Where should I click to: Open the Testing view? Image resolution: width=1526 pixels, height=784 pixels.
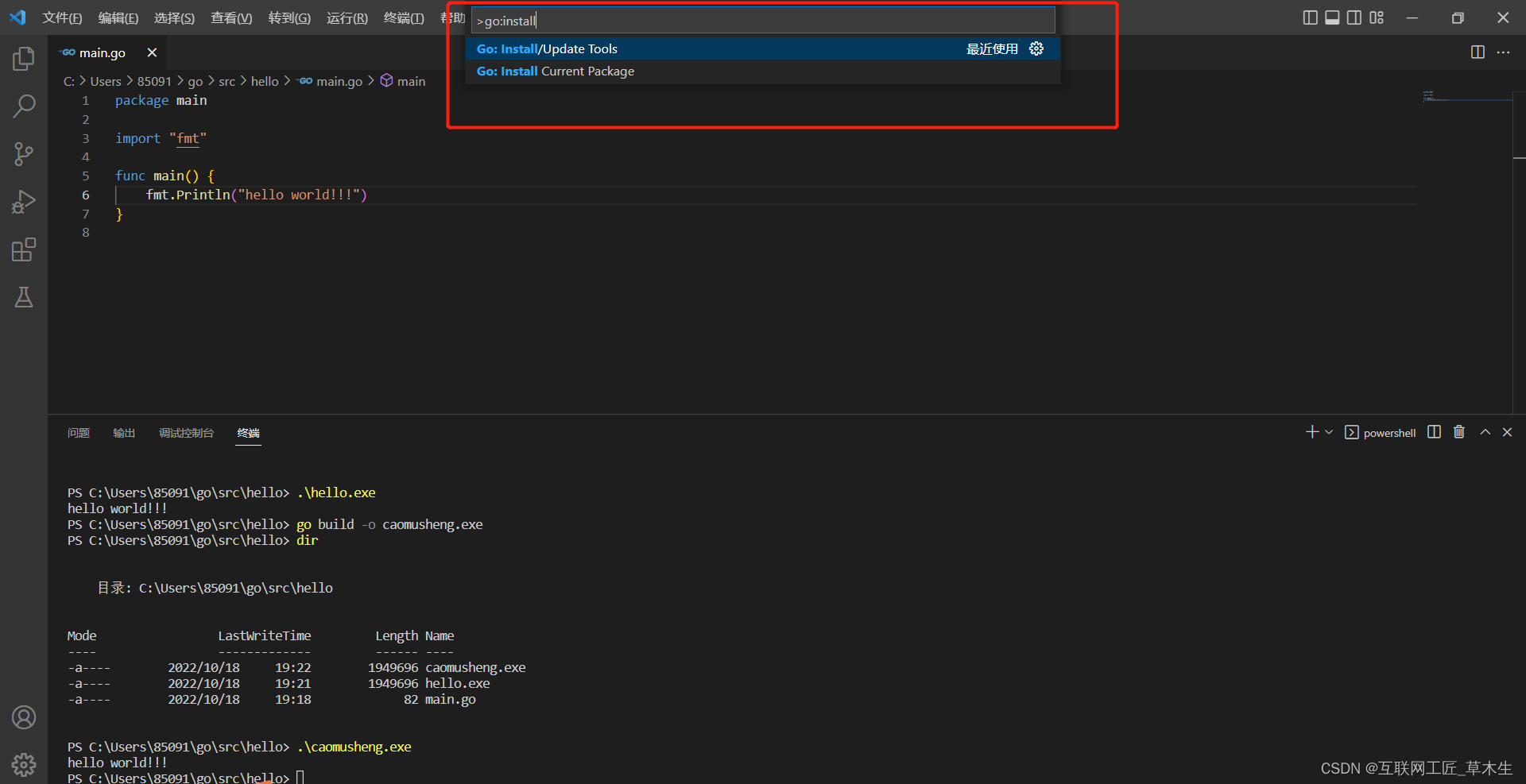point(24,297)
